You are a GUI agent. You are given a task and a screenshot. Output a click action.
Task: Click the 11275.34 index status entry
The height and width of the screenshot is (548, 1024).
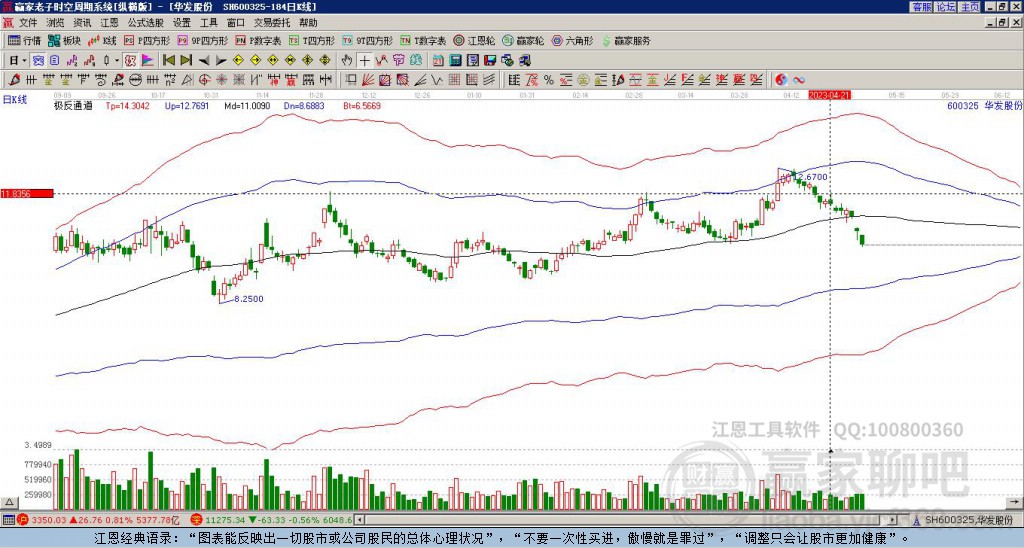(272, 520)
